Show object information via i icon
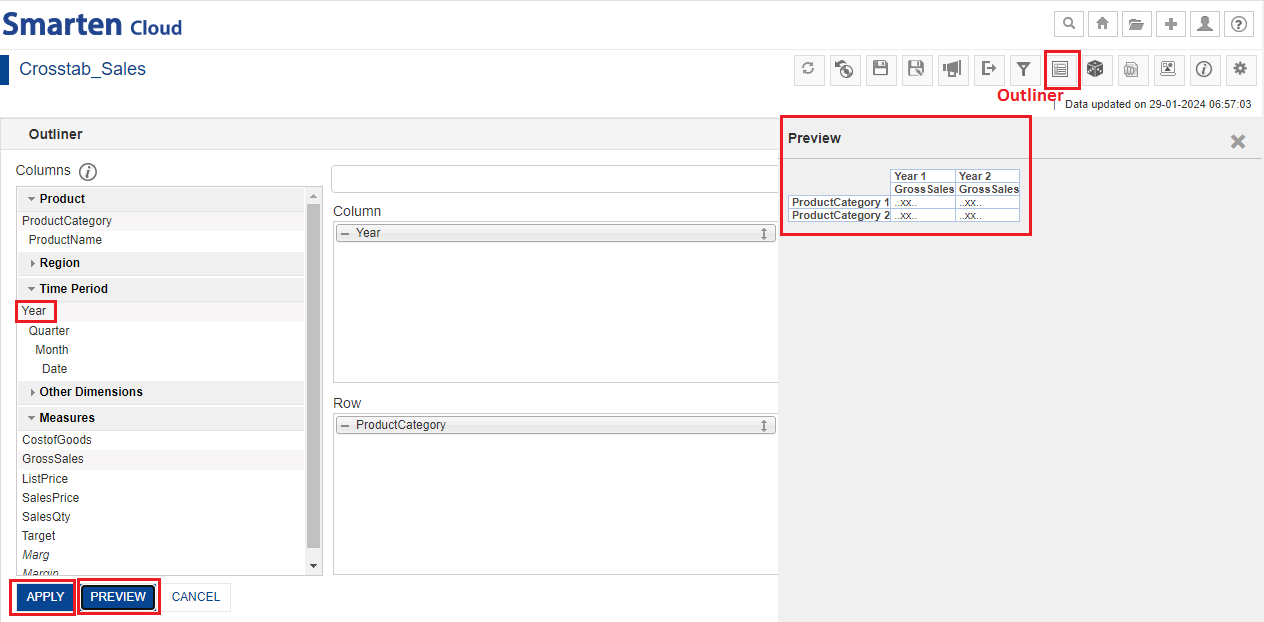The width and height of the screenshot is (1264, 622). (x=1204, y=69)
